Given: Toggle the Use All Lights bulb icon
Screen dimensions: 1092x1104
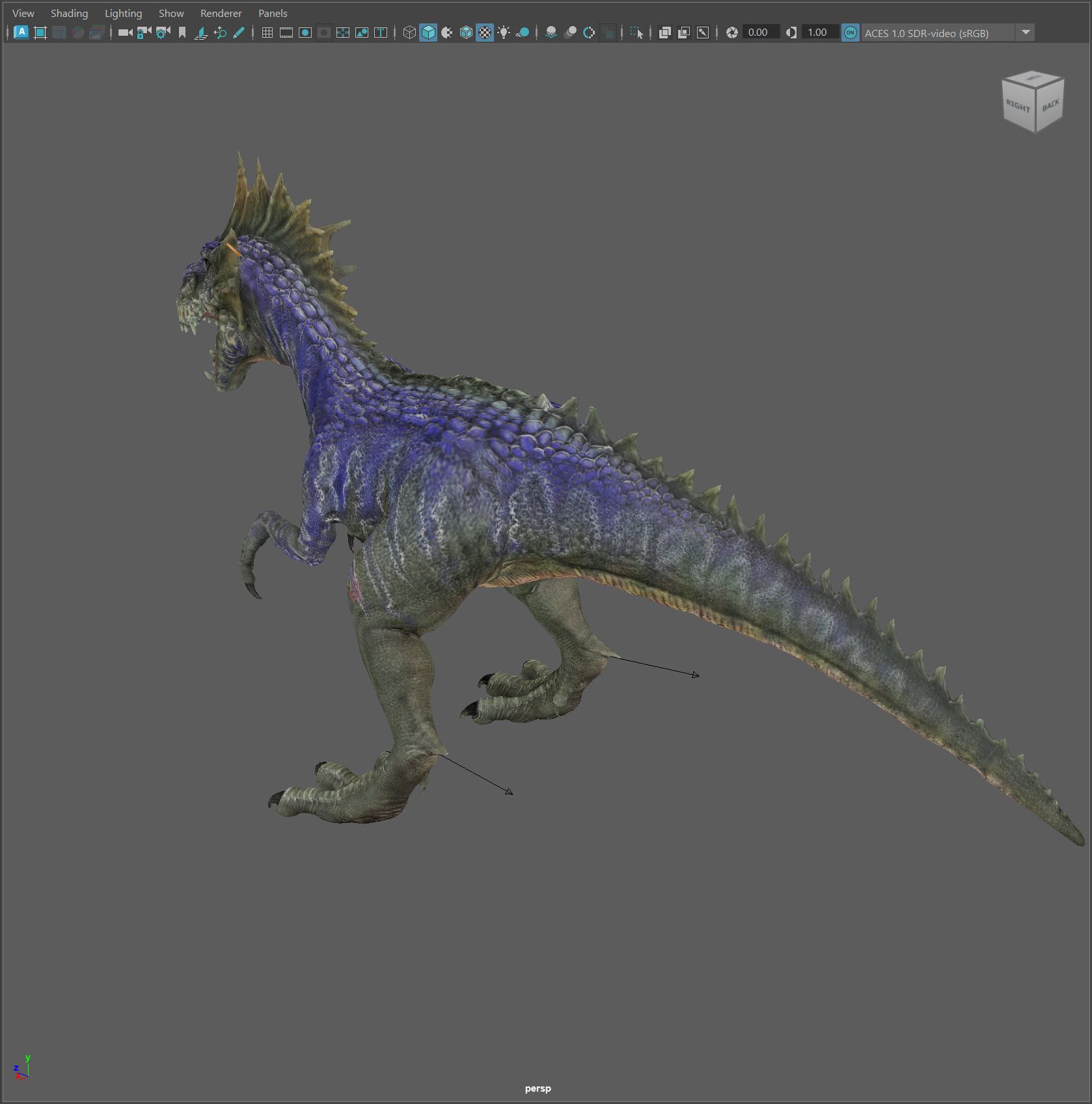Looking at the screenshot, I should [504, 33].
